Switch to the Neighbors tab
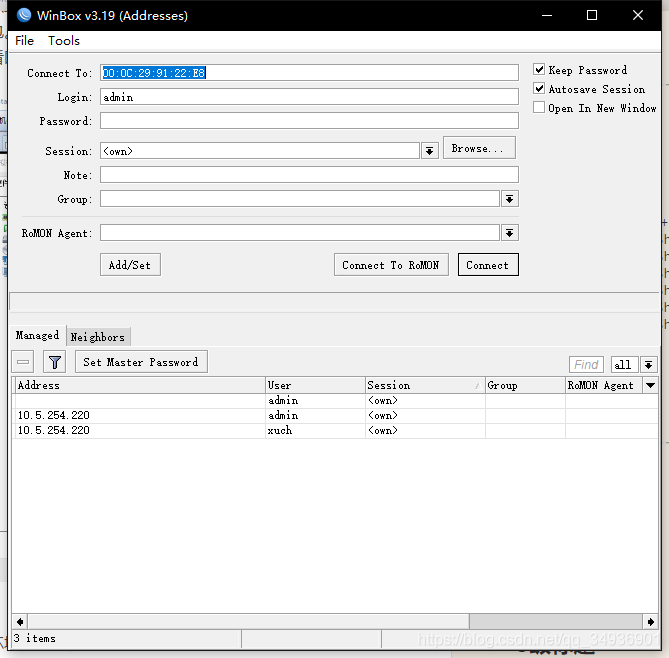The image size is (669, 658). [98, 337]
